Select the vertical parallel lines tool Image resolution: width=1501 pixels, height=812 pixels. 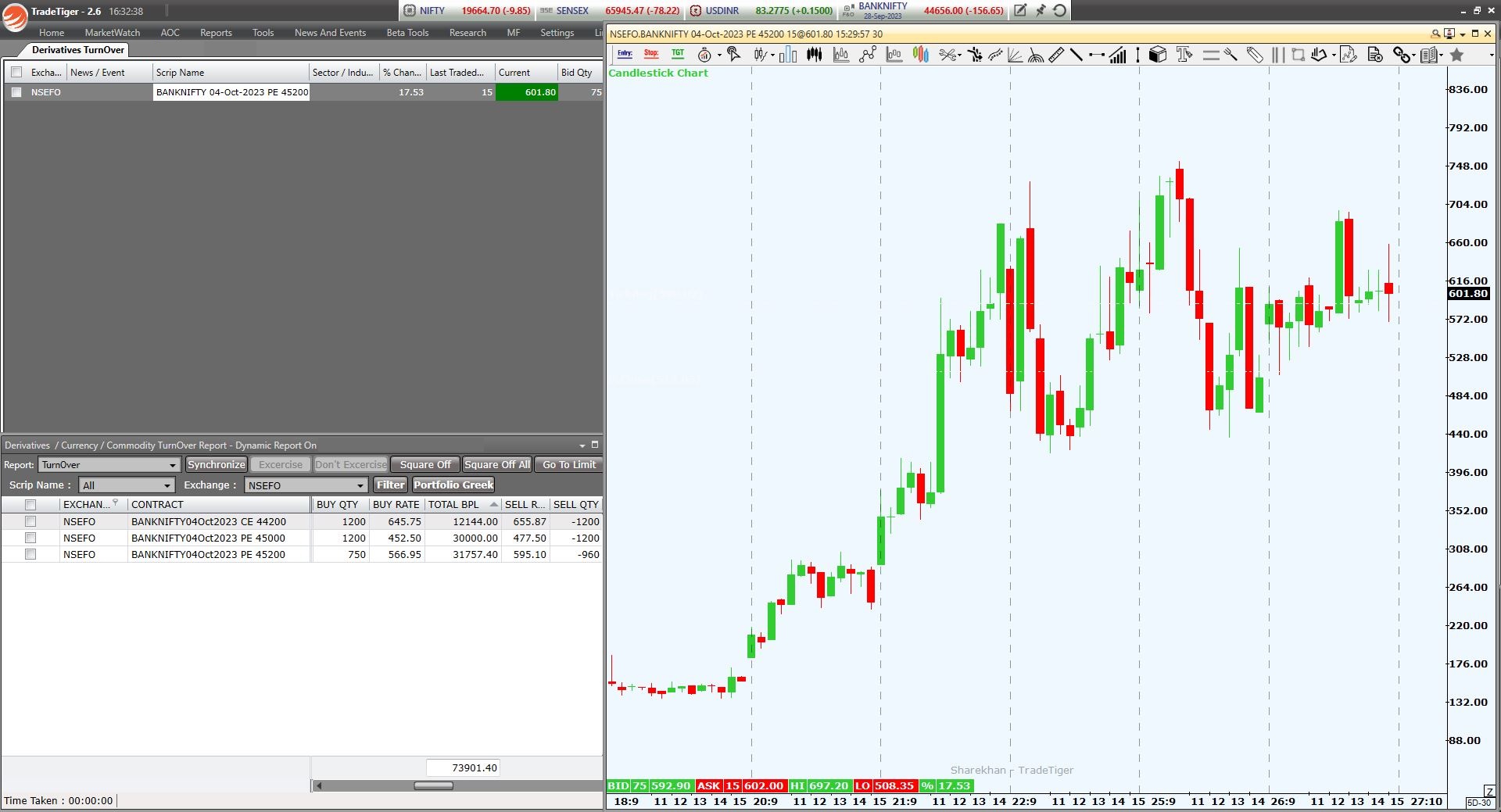pos(1278,55)
